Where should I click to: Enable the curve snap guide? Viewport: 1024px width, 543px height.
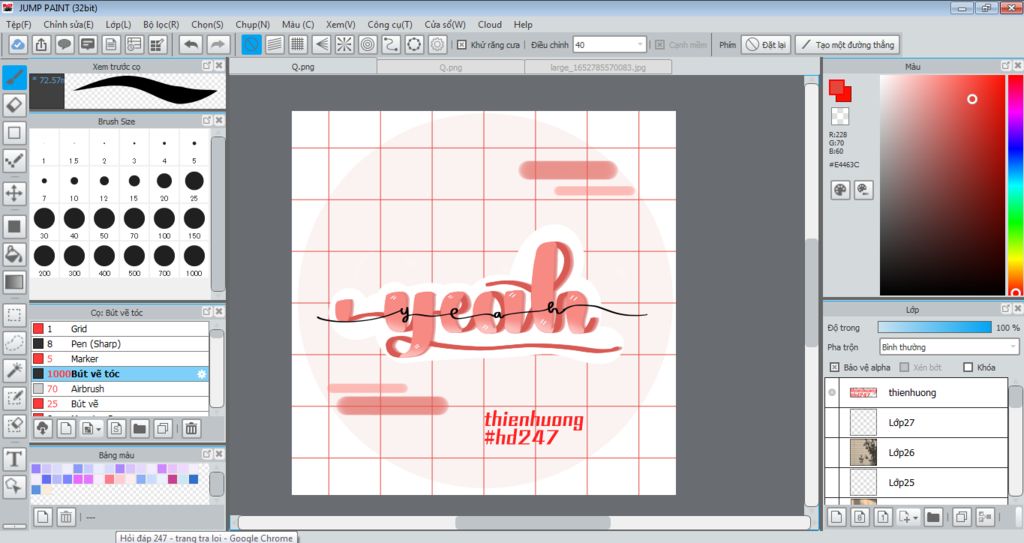pyautogui.click(x=391, y=44)
